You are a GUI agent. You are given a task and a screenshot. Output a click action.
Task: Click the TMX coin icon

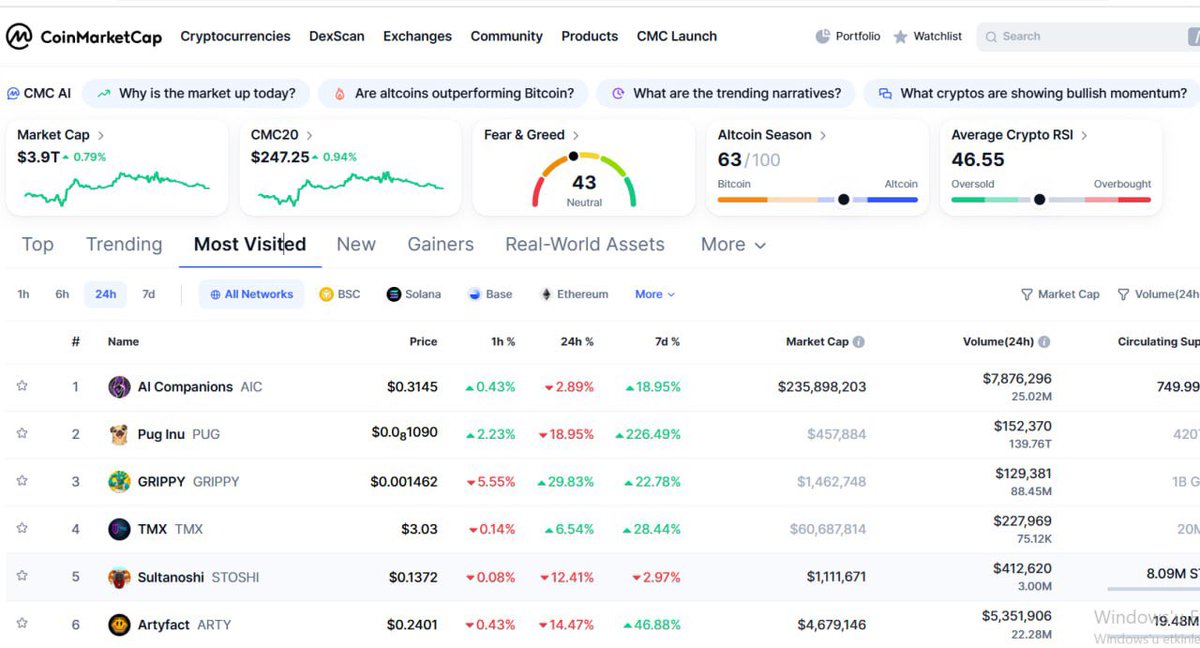[119, 529]
